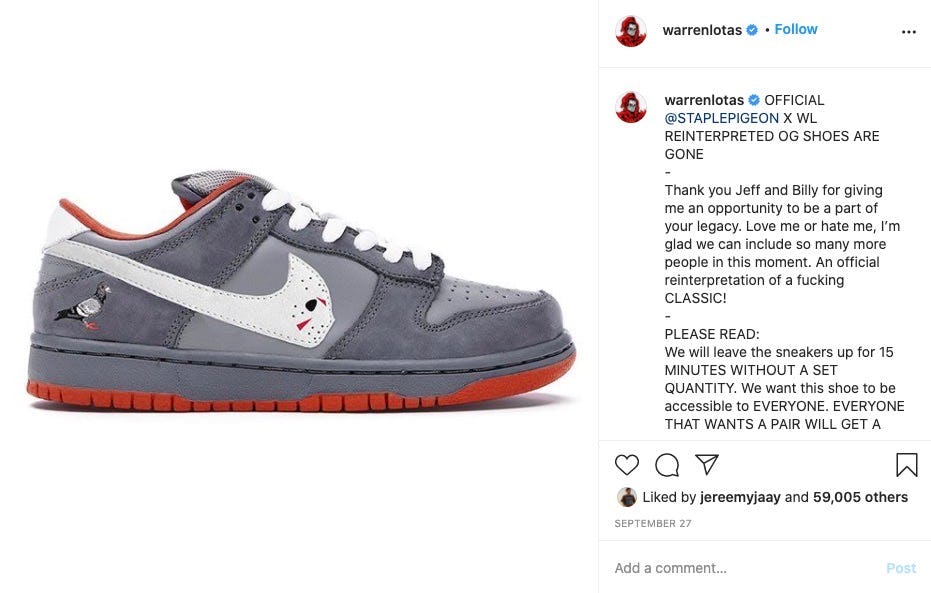
Task: Open comments via speech bubble icon
Action: [667, 465]
